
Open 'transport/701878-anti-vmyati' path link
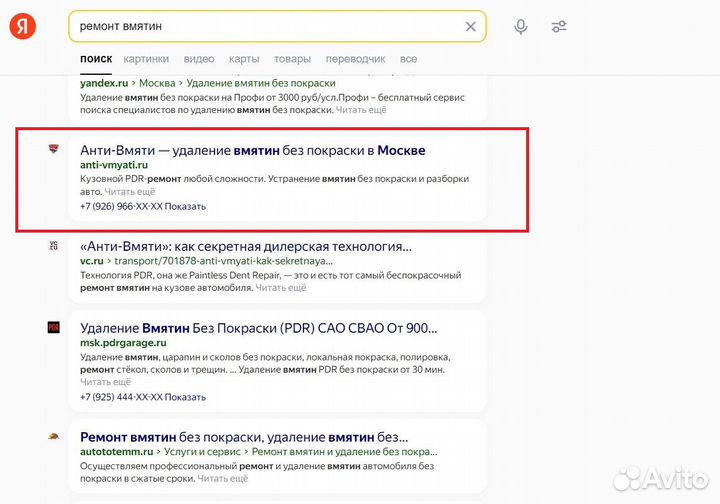click(224, 261)
